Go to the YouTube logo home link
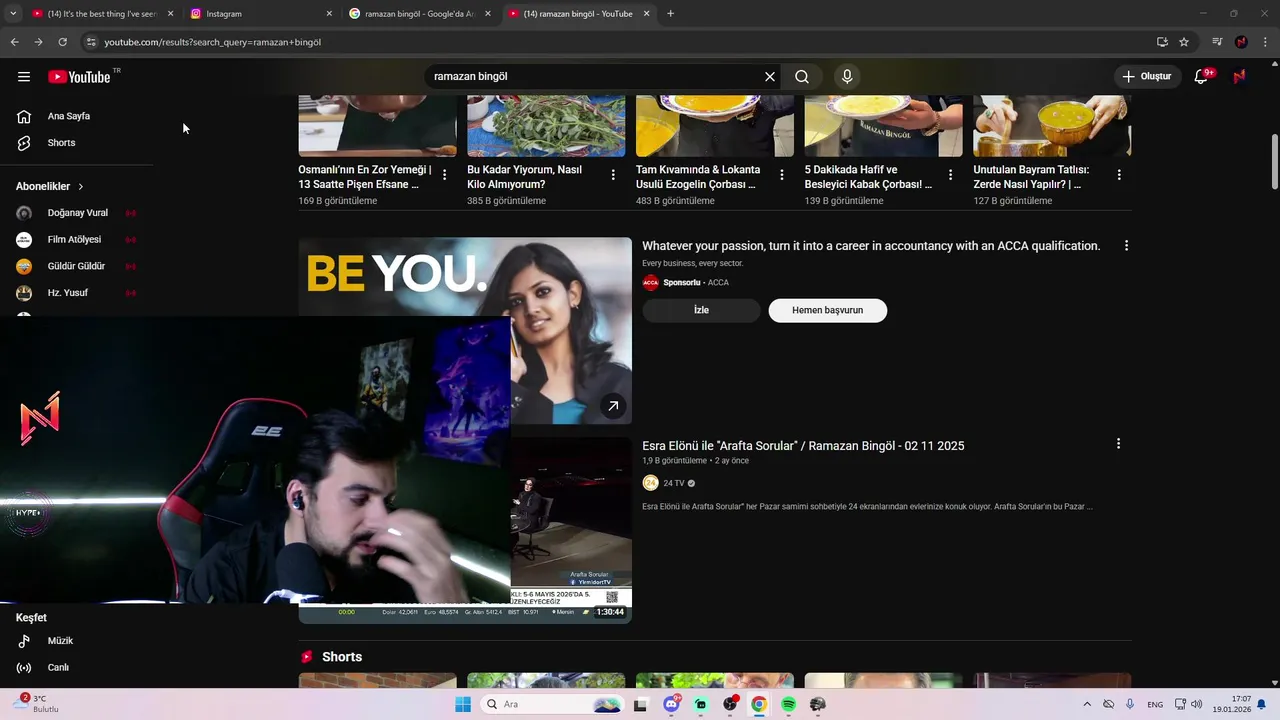This screenshot has height=720, width=1280. 79,77
